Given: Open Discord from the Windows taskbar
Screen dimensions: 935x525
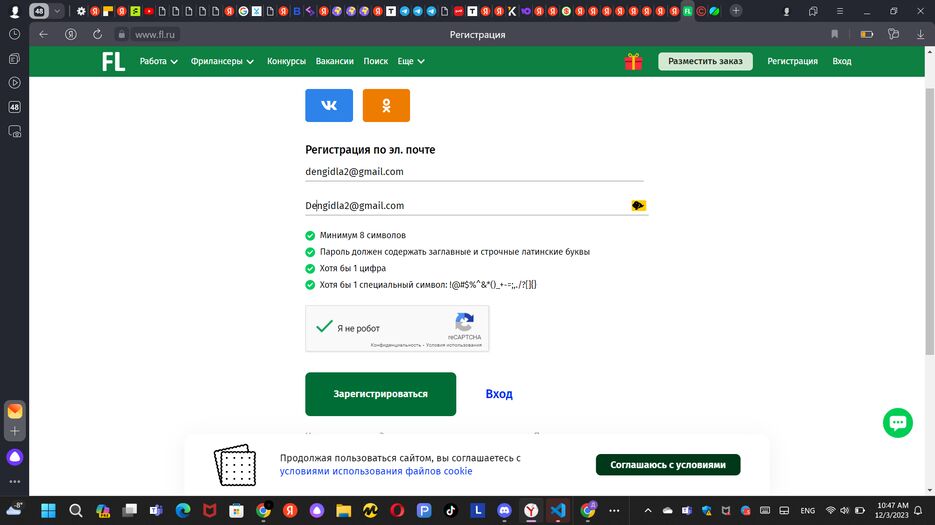Looking at the screenshot, I should click(x=504, y=510).
